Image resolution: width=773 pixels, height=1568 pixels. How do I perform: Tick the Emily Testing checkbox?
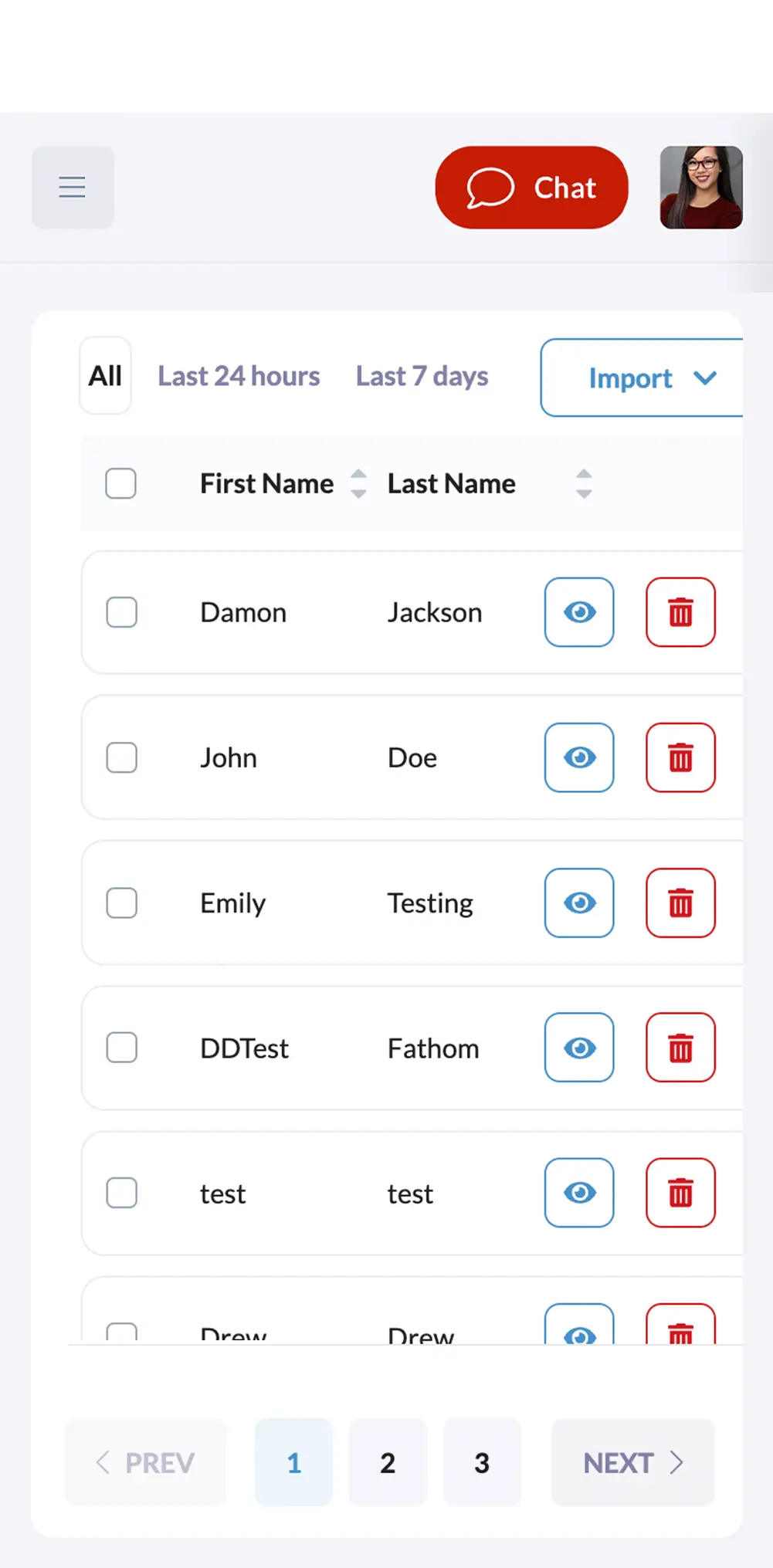pyautogui.click(x=122, y=903)
